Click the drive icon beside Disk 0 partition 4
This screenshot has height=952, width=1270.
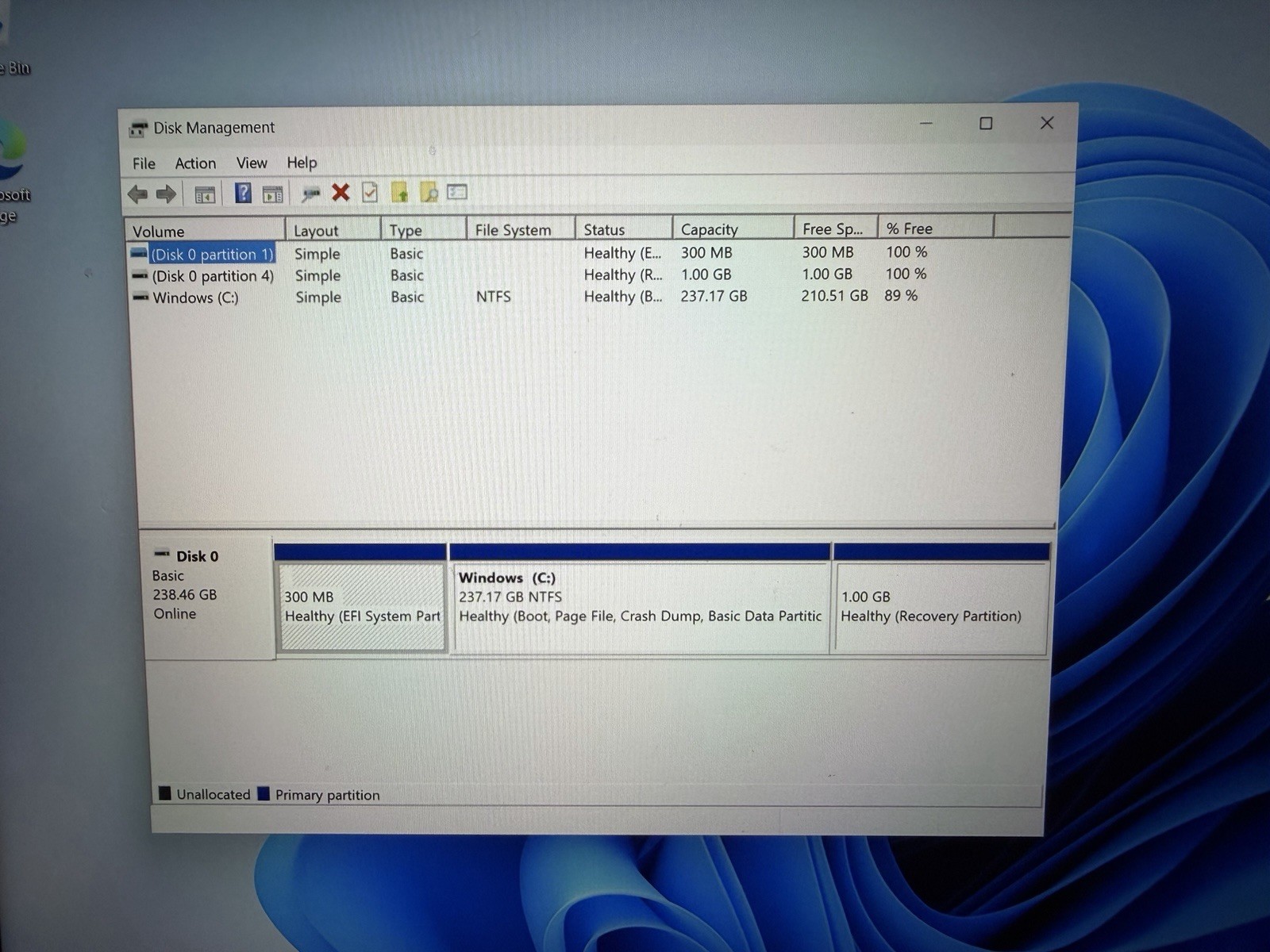coord(140,276)
